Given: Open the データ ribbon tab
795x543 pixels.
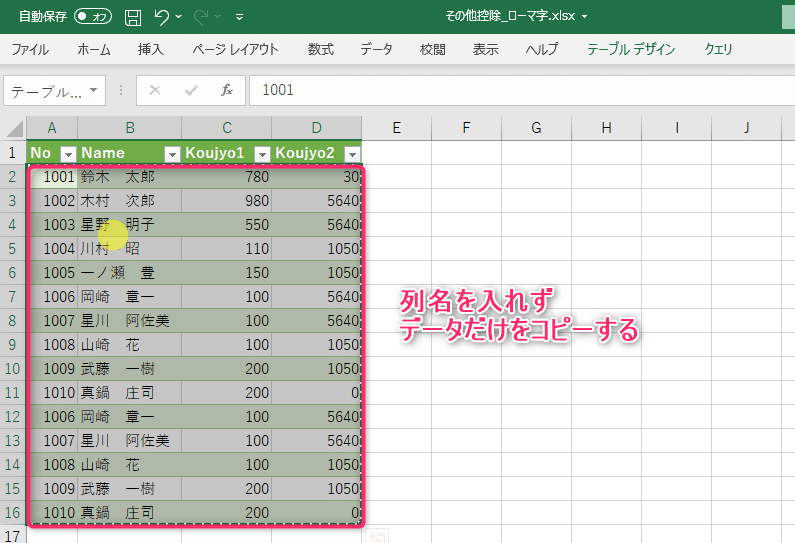Looking at the screenshot, I should click(376, 49).
